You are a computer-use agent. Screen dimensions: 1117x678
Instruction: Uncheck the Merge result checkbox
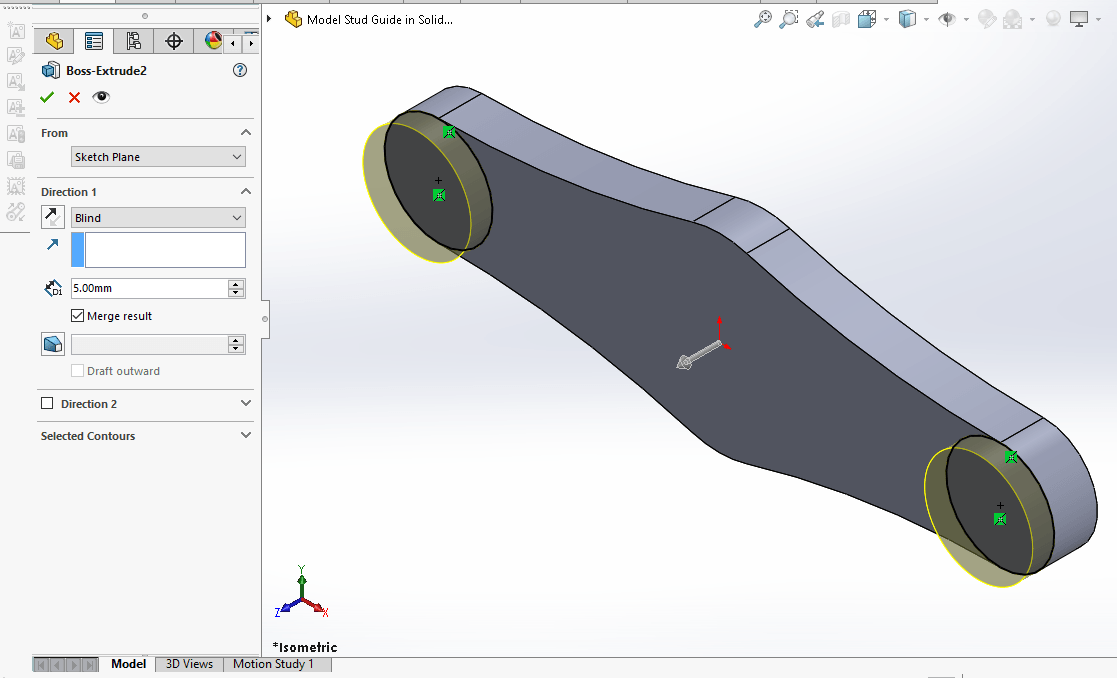(x=78, y=315)
